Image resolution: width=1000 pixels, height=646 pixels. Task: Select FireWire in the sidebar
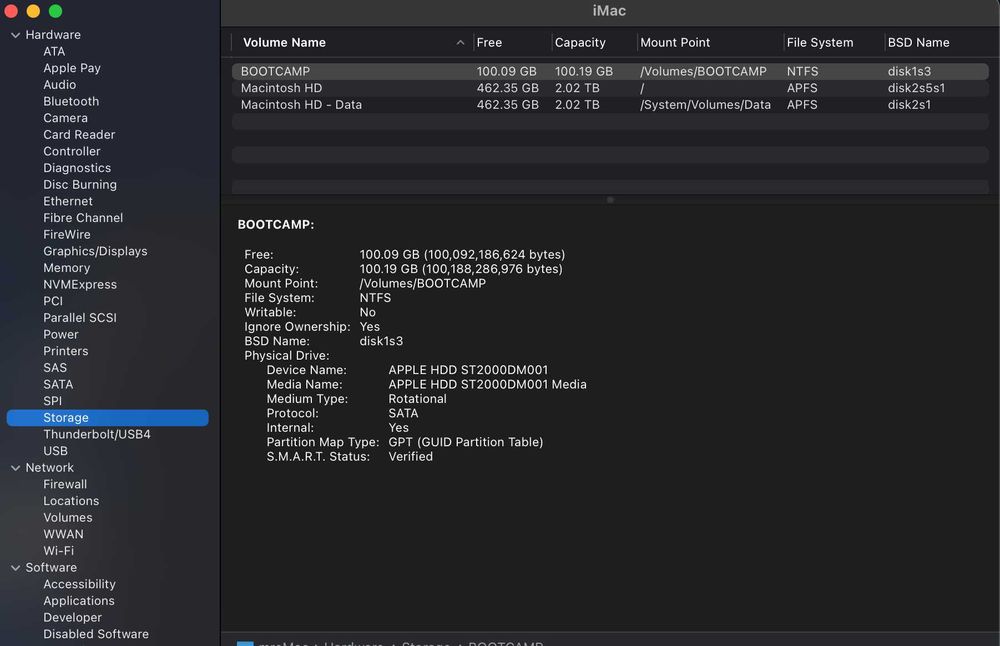coord(66,234)
